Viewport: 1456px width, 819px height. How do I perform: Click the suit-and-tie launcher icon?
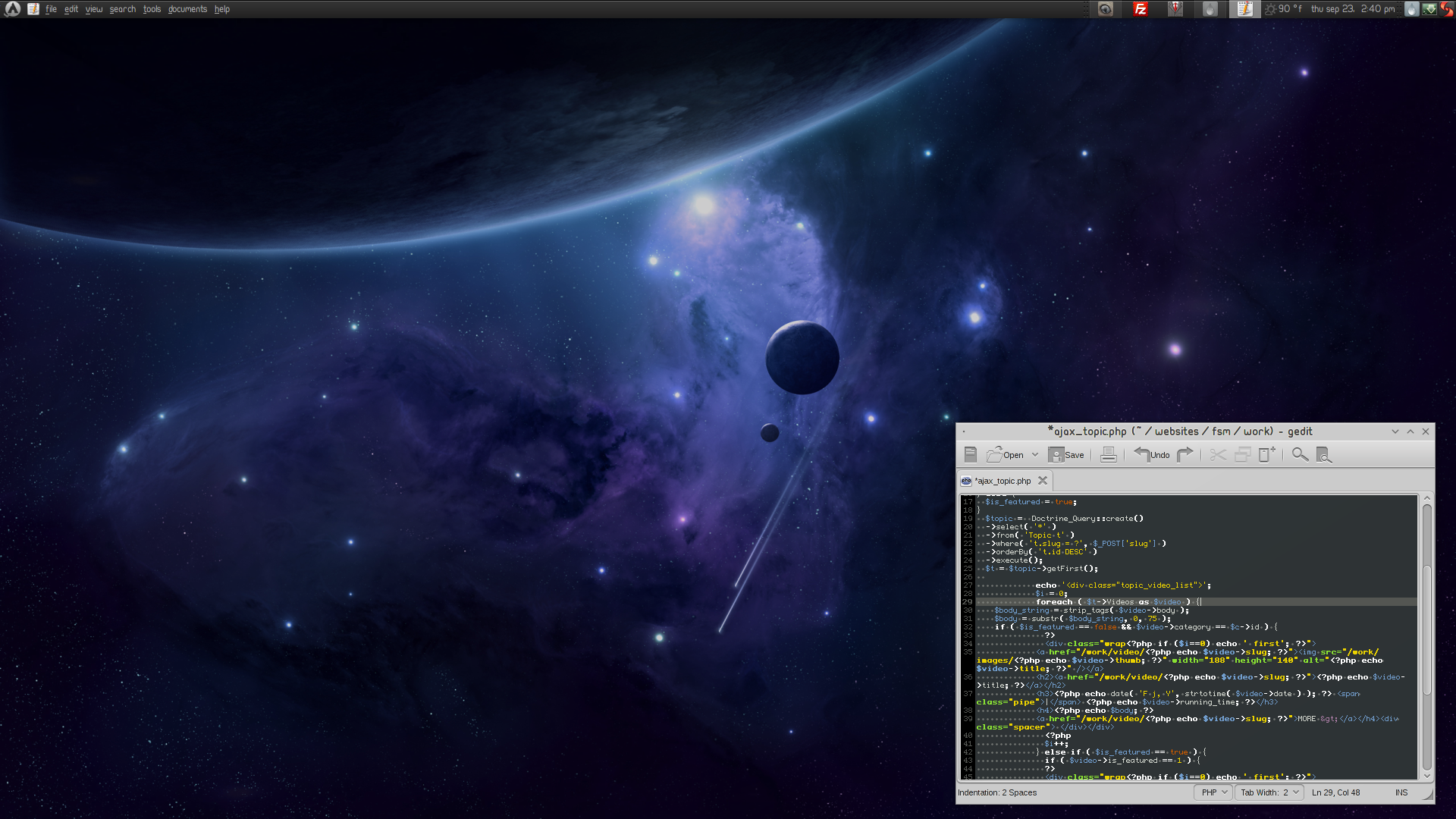(x=1175, y=9)
